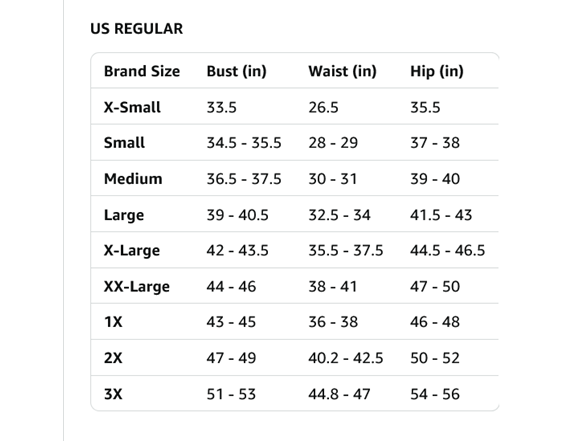Click the Hip (in) column header

(437, 71)
